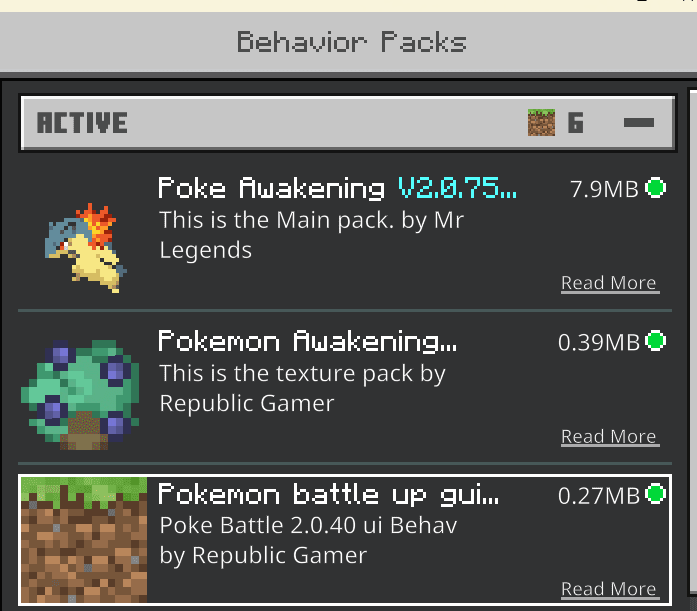Select the Pokemon battle up gui pack title
This screenshot has height=611, width=697.
[x=328, y=495]
